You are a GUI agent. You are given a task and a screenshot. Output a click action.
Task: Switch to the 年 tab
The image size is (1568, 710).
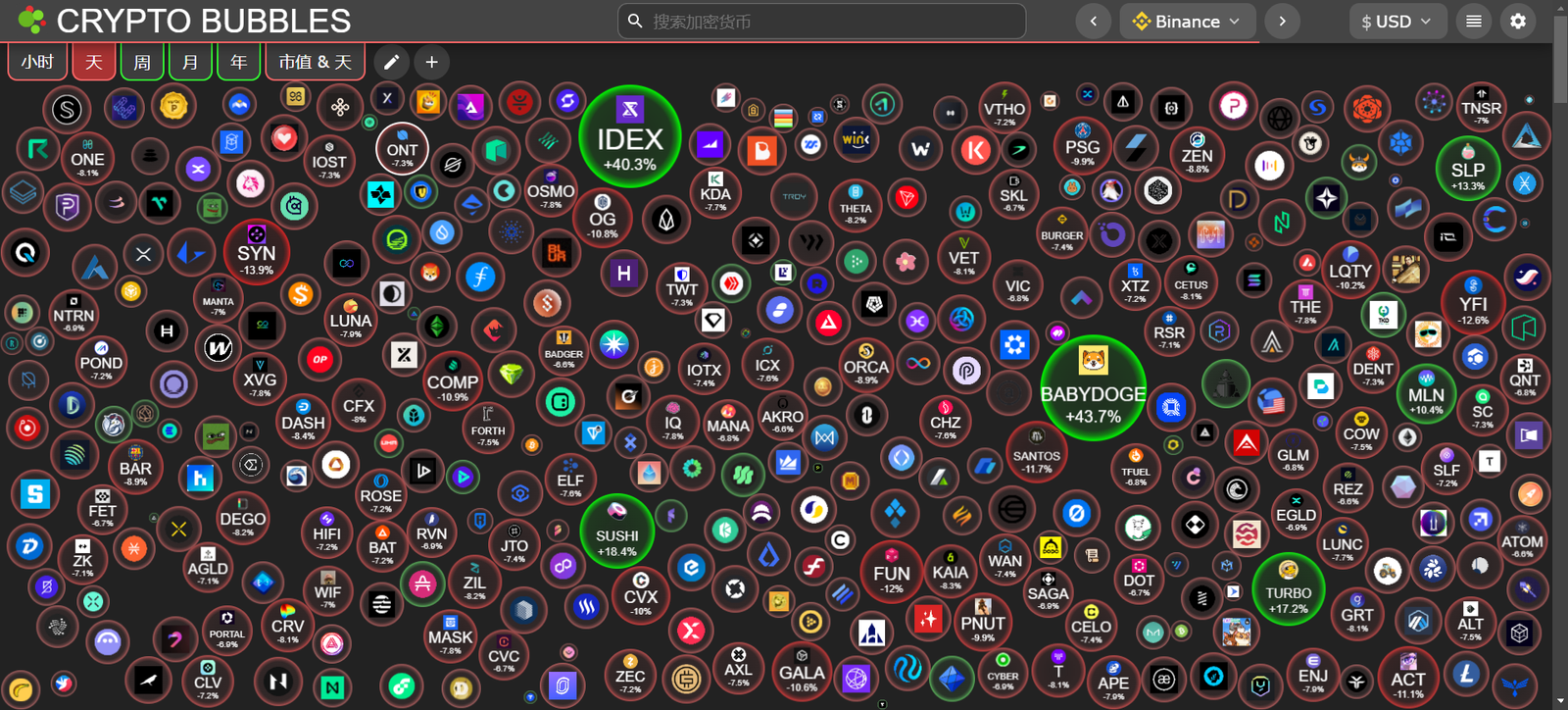pos(238,62)
